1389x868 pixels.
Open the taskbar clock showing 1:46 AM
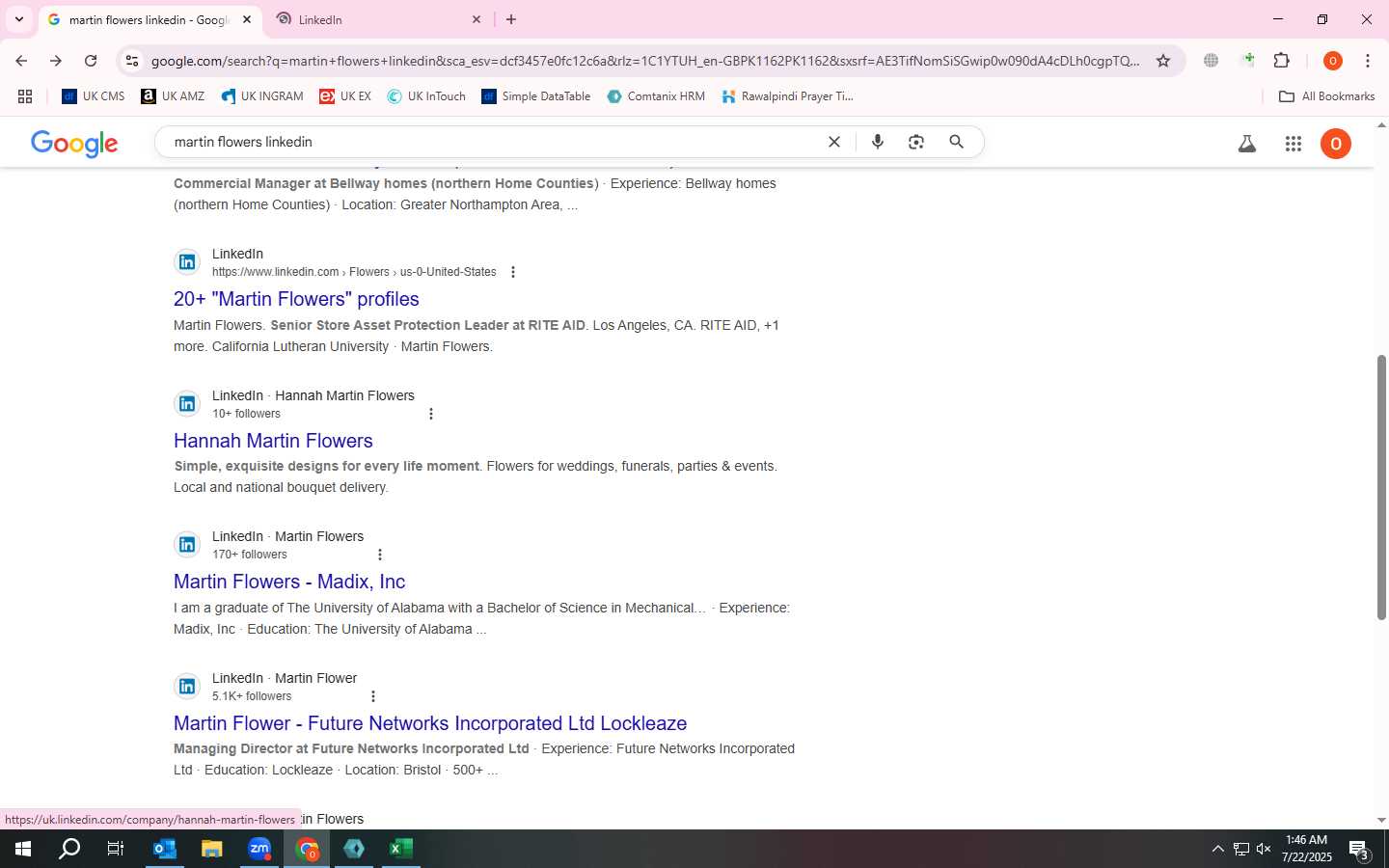[1307, 849]
